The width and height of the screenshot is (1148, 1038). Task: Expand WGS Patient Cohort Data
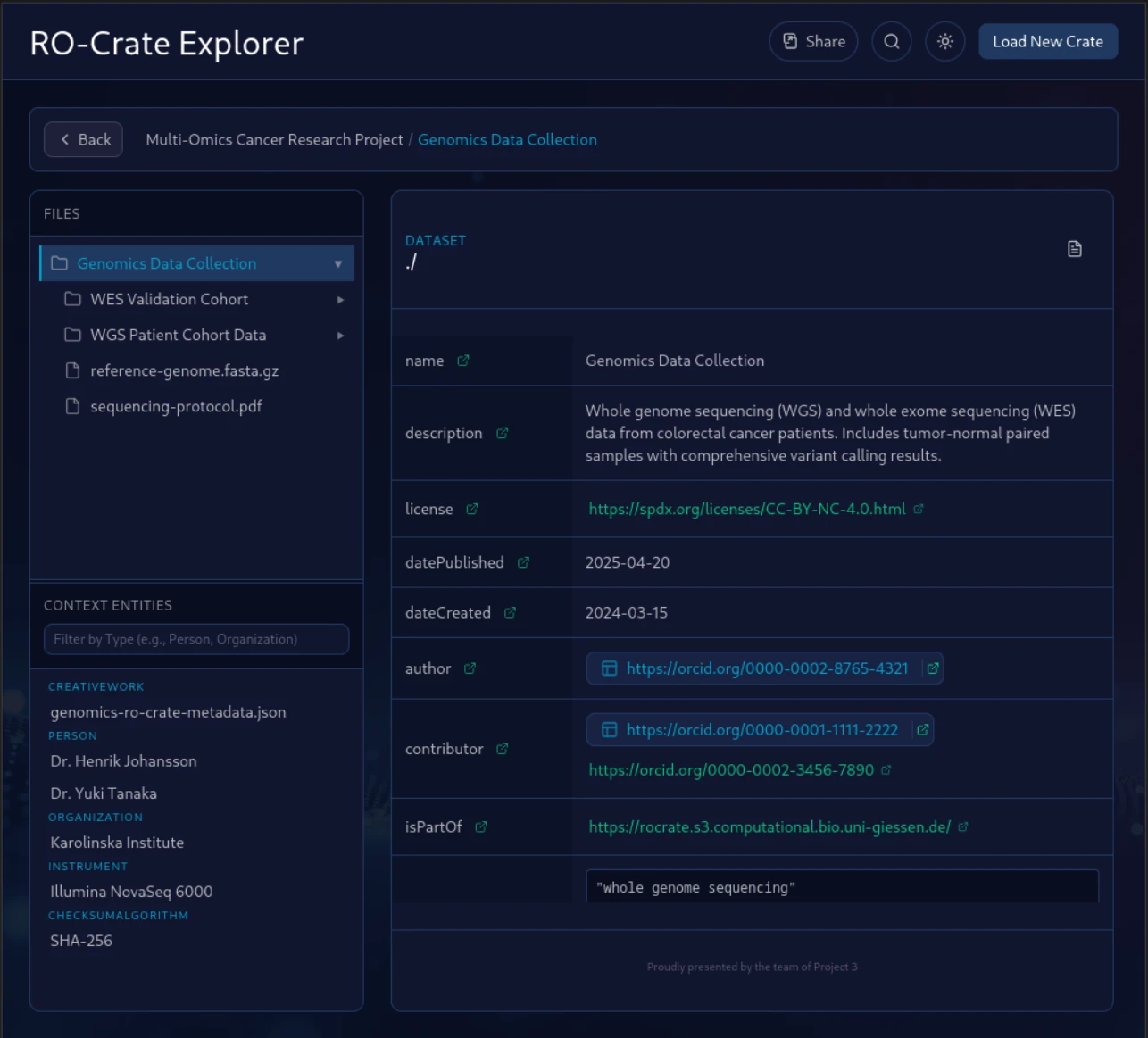pyautogui.click(x=339, y=335)
